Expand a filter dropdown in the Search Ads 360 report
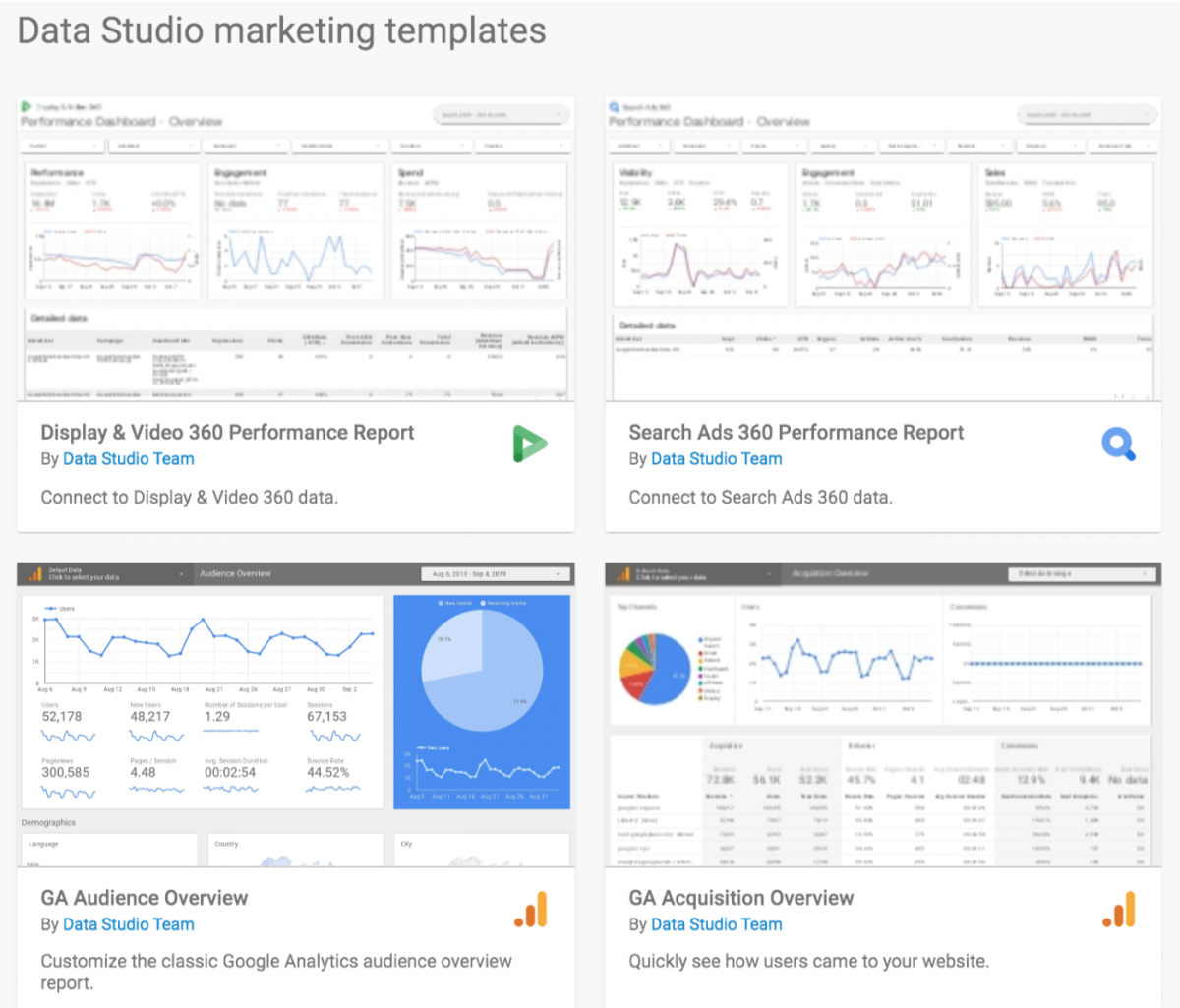Screen dimensions: 1180x1008 click(x=639, y=145)
